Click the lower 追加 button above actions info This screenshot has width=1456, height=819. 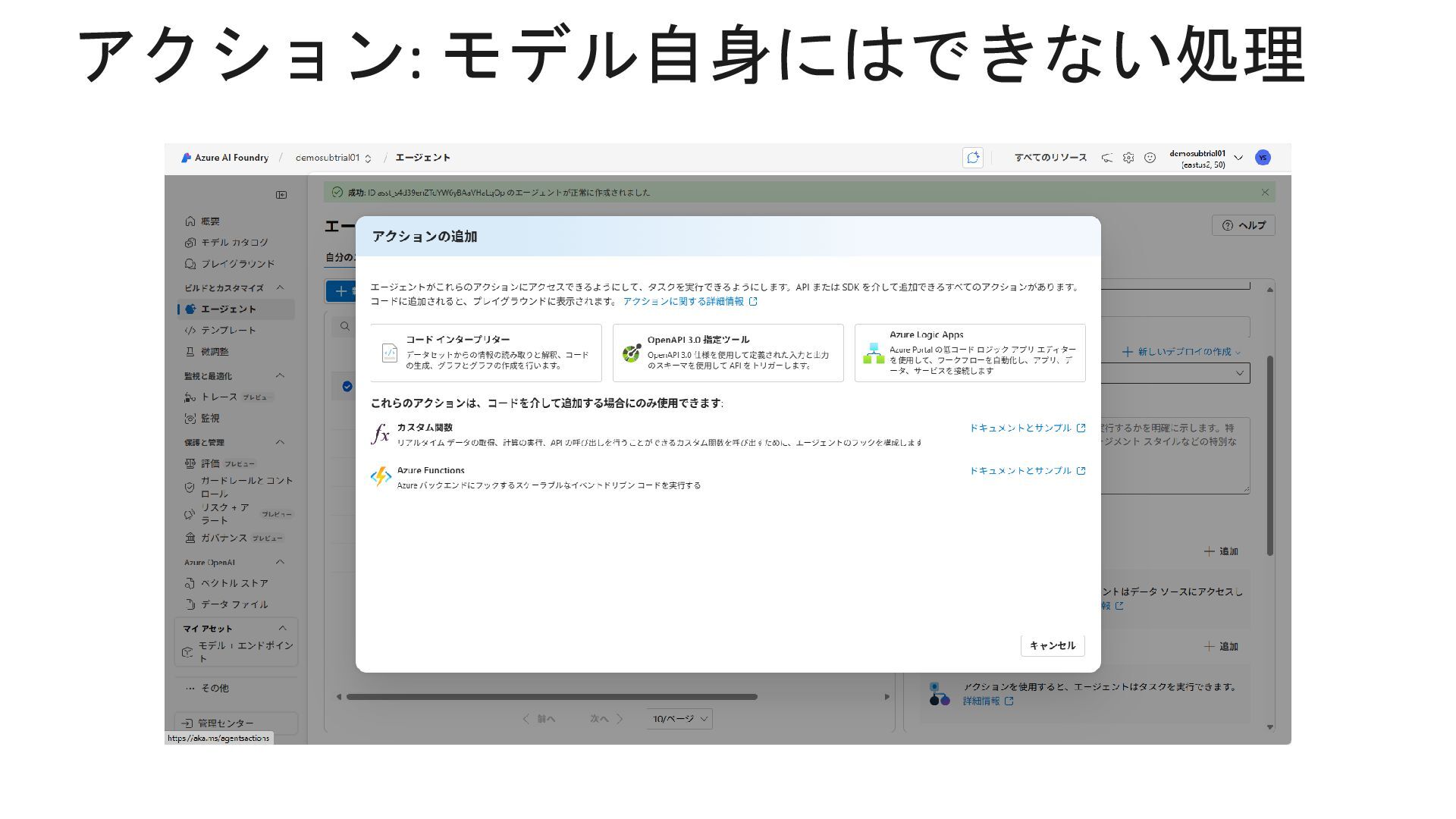click(x=1221, y=646)
